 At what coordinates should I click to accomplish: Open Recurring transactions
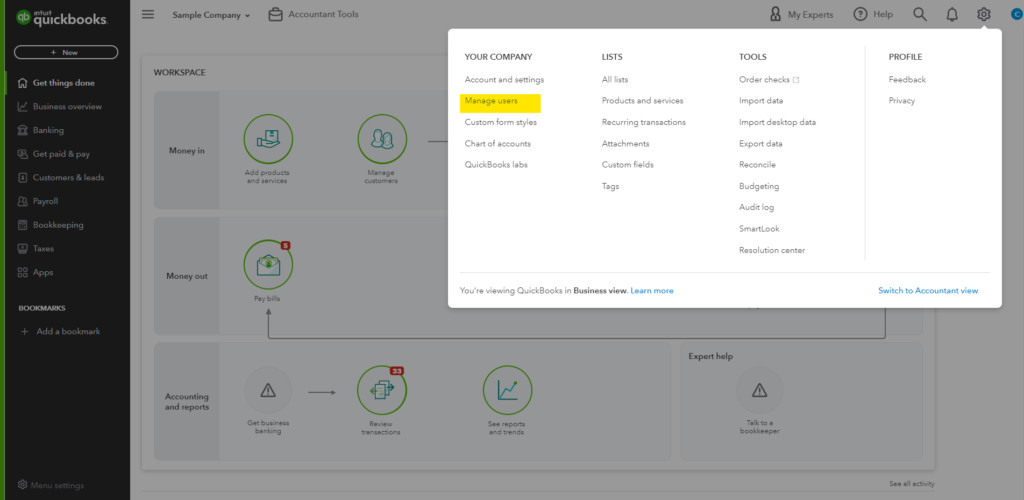(x=644, y=122)
